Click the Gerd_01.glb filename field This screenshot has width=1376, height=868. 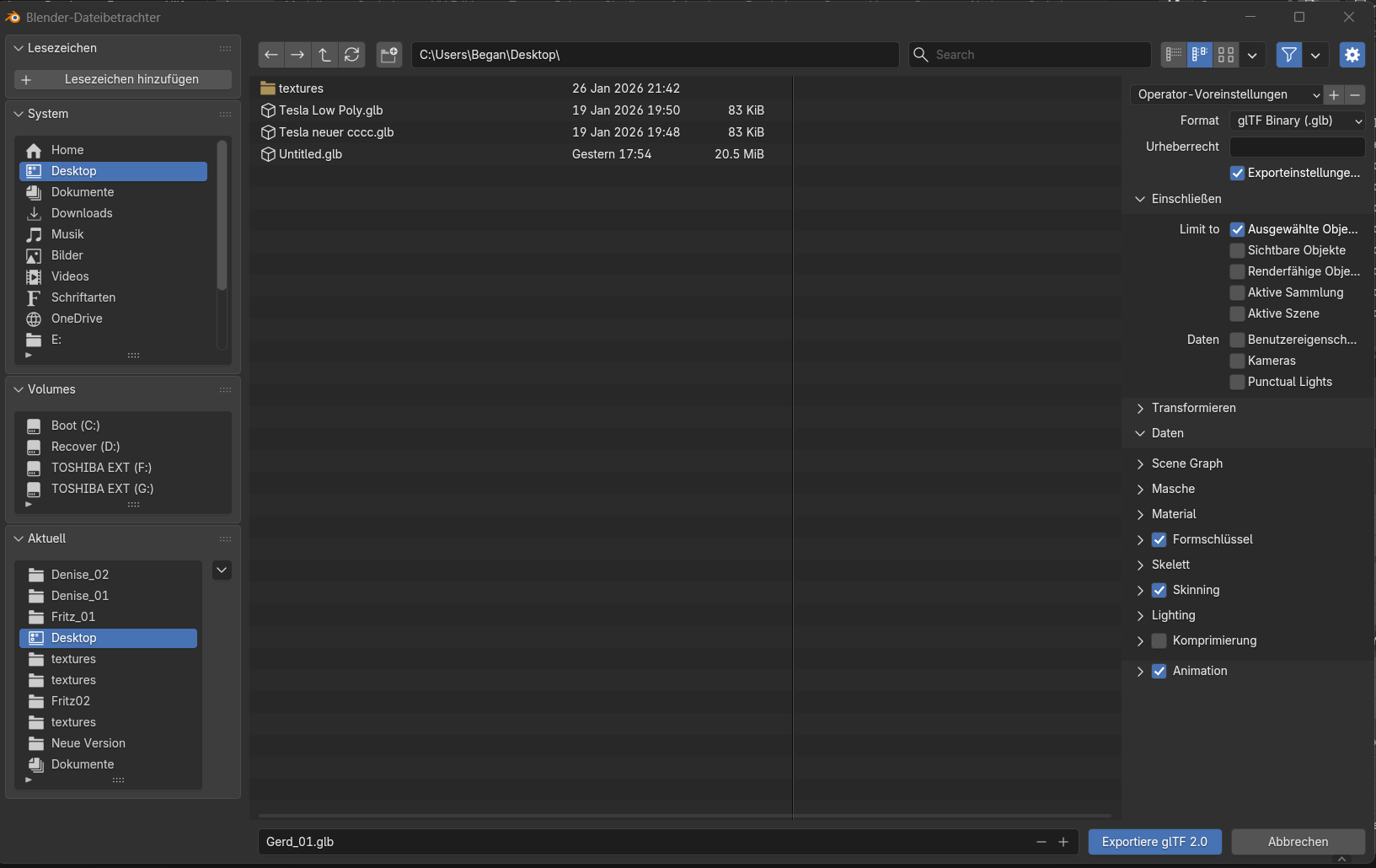pyautogui.click(x=640, y=842)
